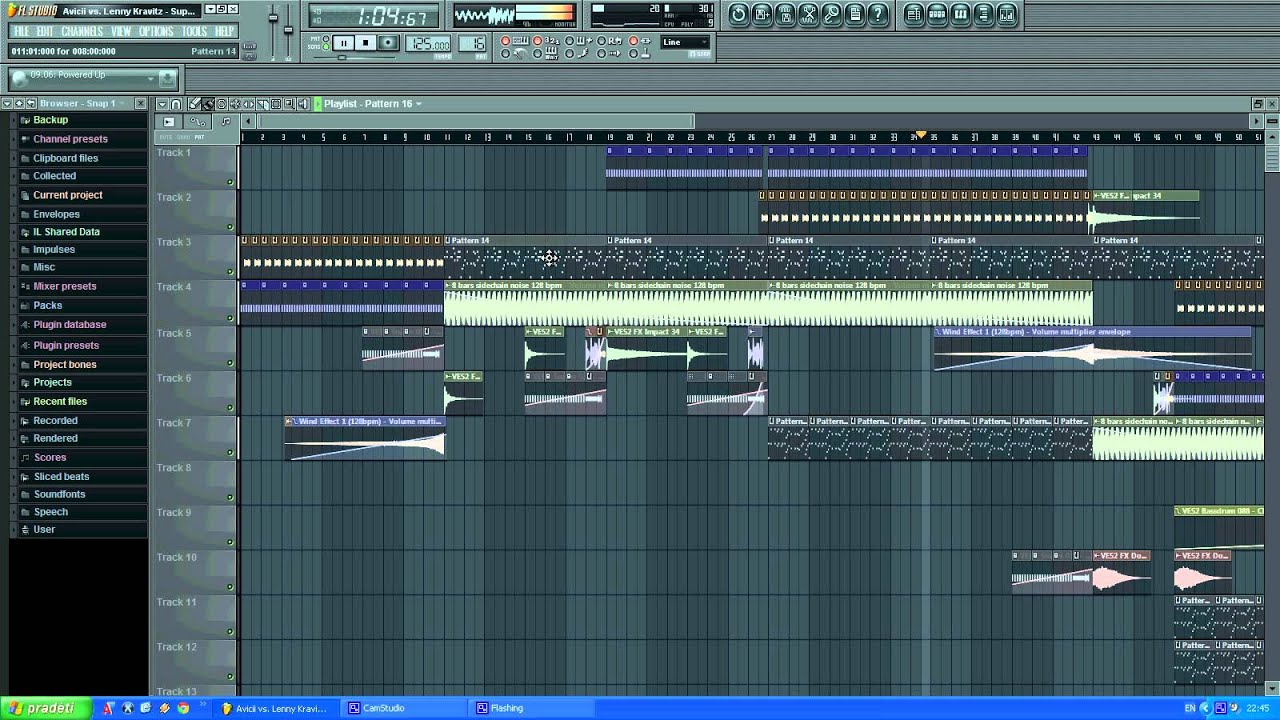The height and width of the screenshot is (720, 1280).
Task: Select the playlist Playback speaker tool
Action: (x=303, y=104)
